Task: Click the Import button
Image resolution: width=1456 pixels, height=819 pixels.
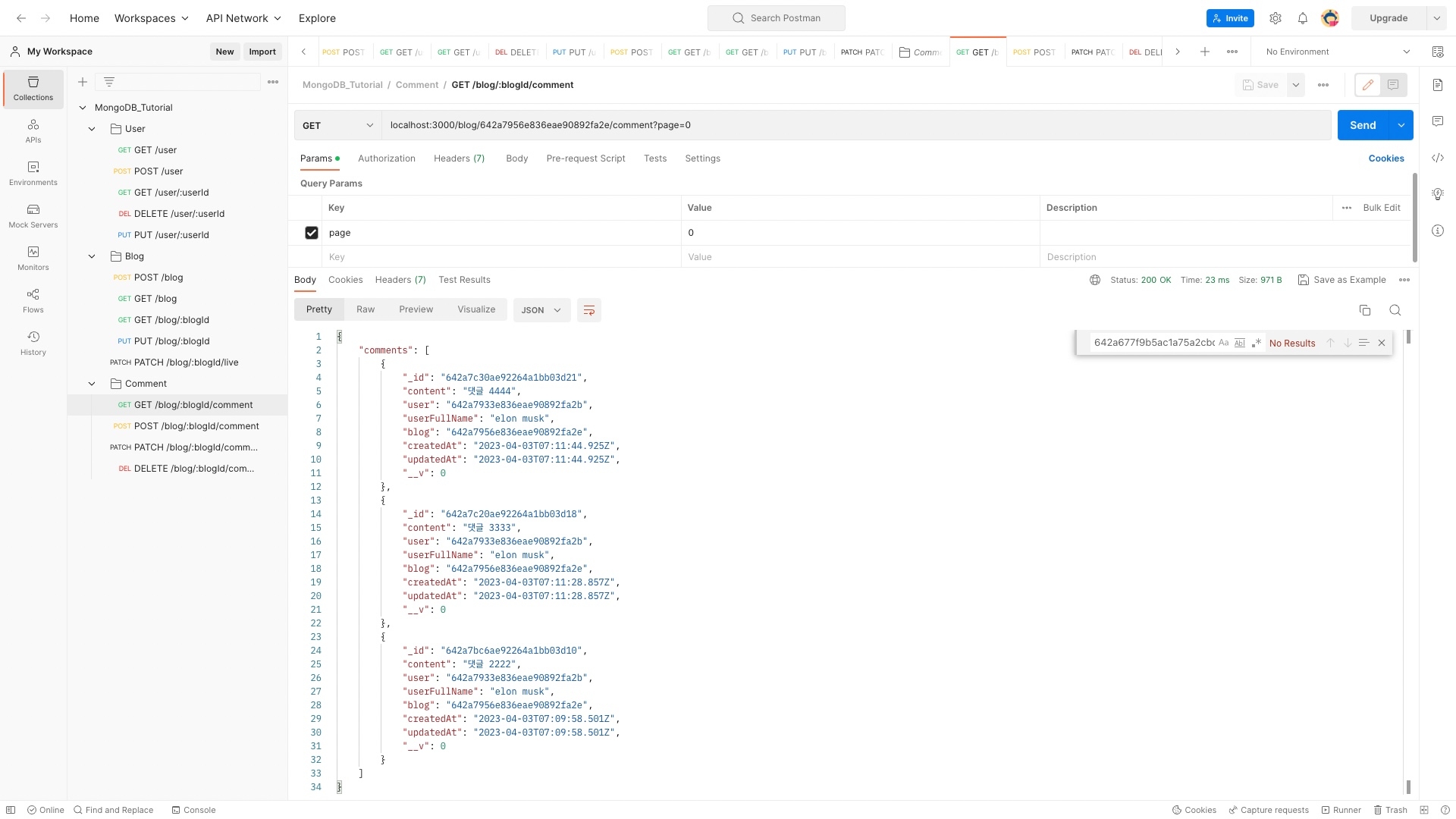Action: [x=262, y=52]
